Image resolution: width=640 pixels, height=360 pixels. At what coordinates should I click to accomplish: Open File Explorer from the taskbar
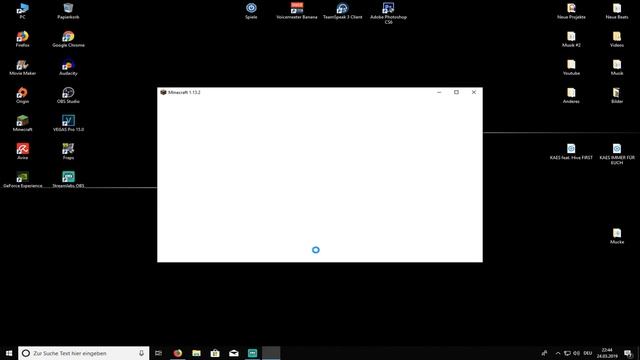pyautogui.click(x=196, y=353)
